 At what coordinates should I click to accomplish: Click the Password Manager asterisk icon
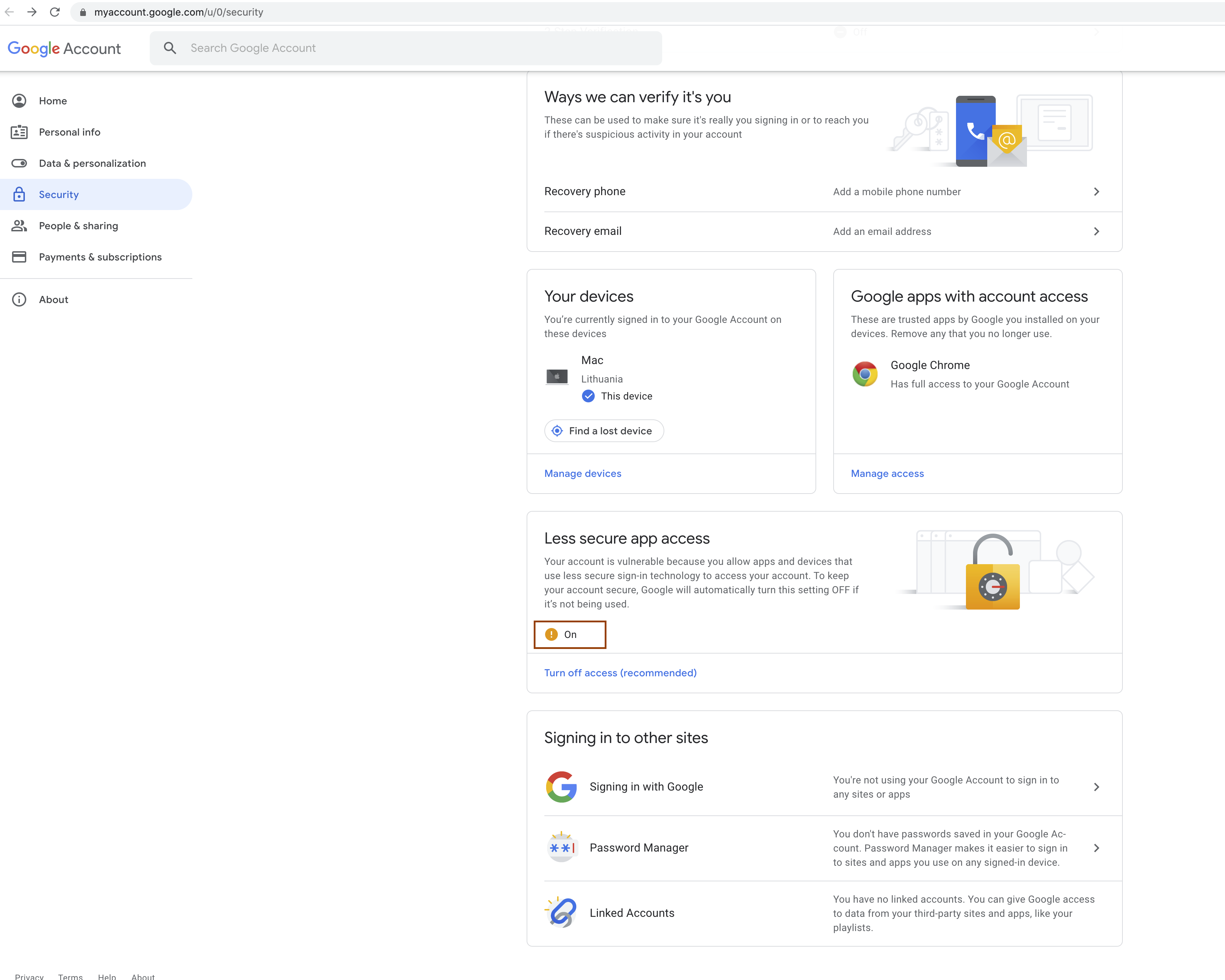[x=561, y=848]
